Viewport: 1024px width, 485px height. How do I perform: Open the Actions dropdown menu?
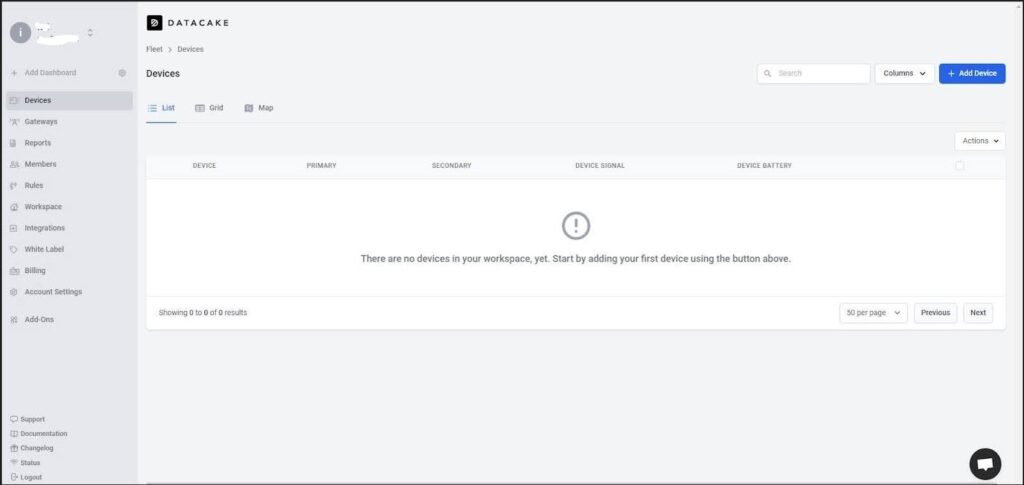[979, 141]
